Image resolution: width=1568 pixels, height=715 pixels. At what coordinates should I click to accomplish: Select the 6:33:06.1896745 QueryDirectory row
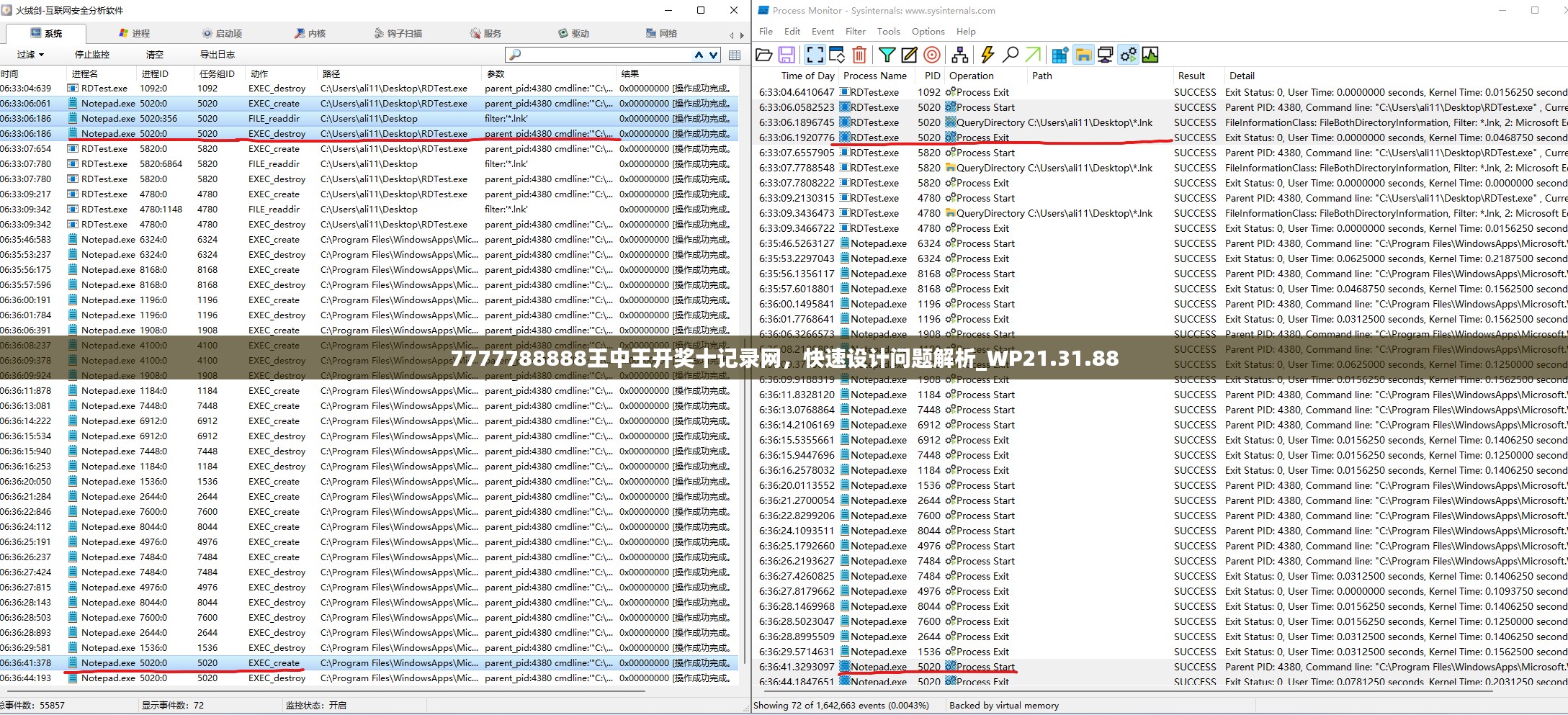[1161, 122]
